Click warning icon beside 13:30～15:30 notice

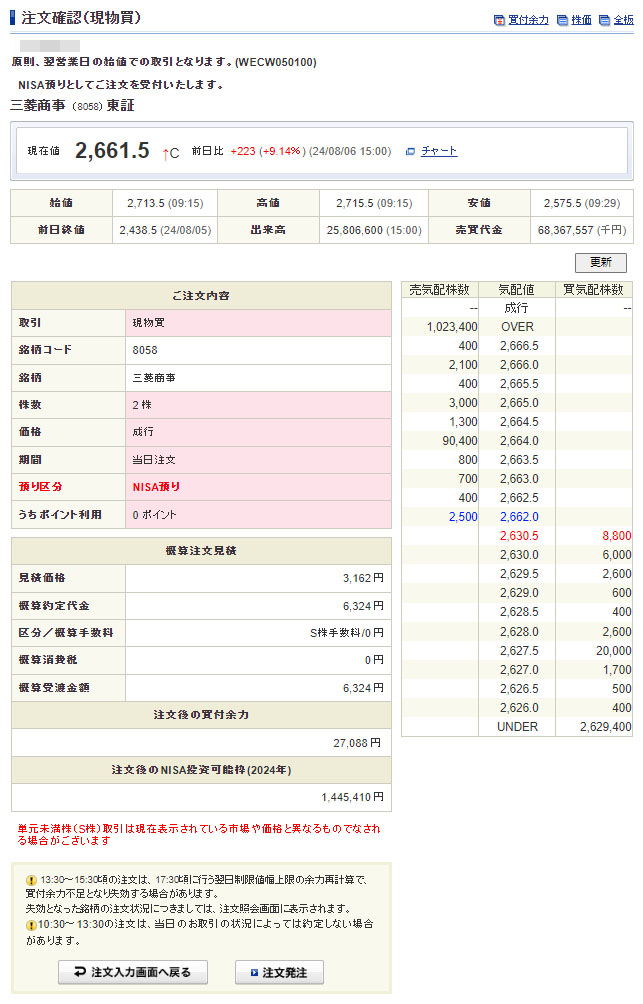(x=31, y=880)
